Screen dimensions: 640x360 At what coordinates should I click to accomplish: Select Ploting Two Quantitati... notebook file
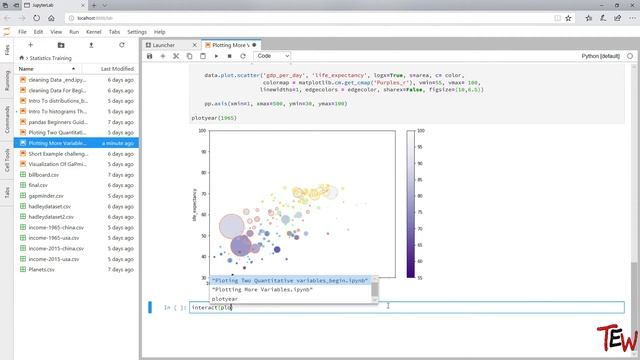(76, 133)
